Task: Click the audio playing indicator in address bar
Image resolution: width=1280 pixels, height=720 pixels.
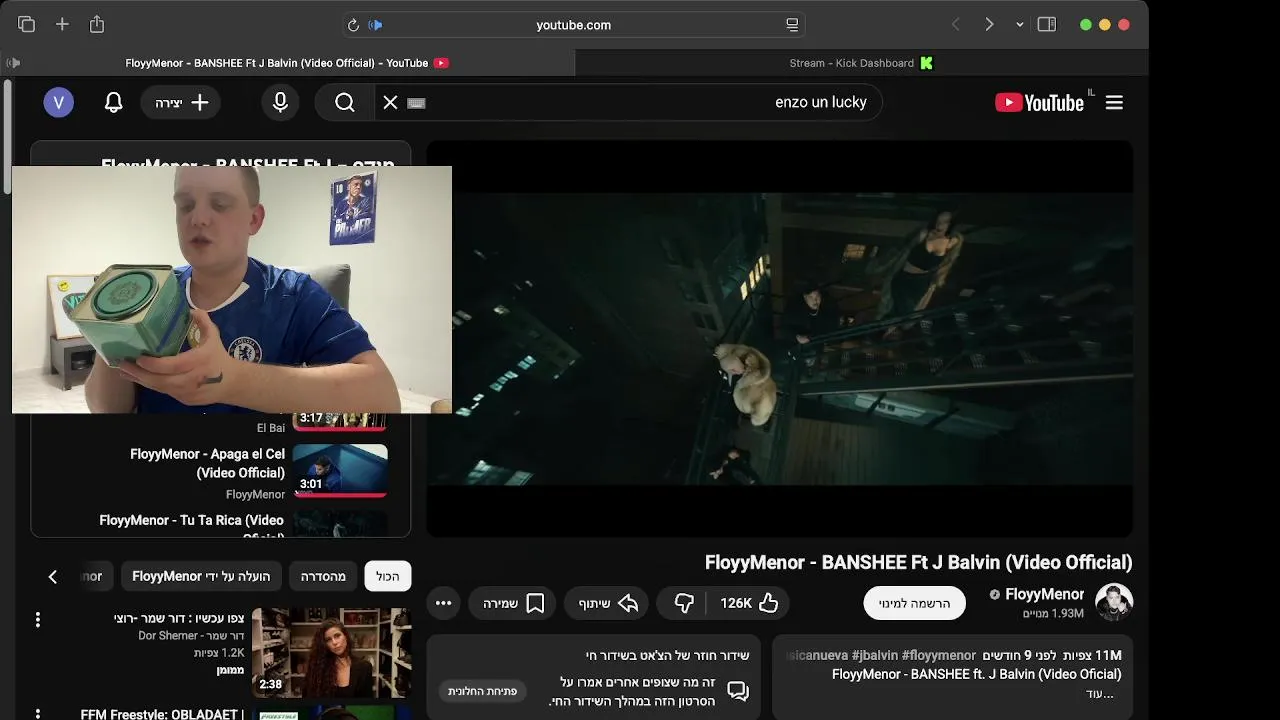Action: pyautogui.click(x=375, y=25)
